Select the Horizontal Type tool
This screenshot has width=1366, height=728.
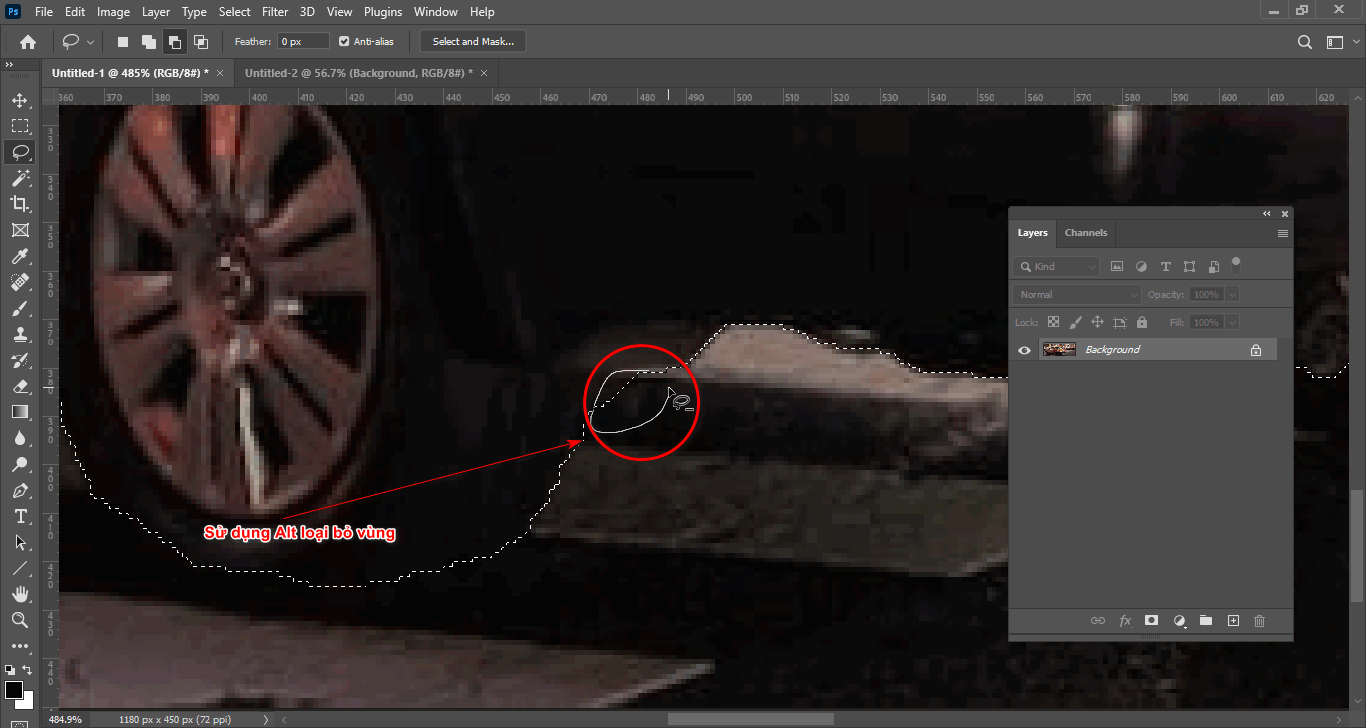[20, 517]
